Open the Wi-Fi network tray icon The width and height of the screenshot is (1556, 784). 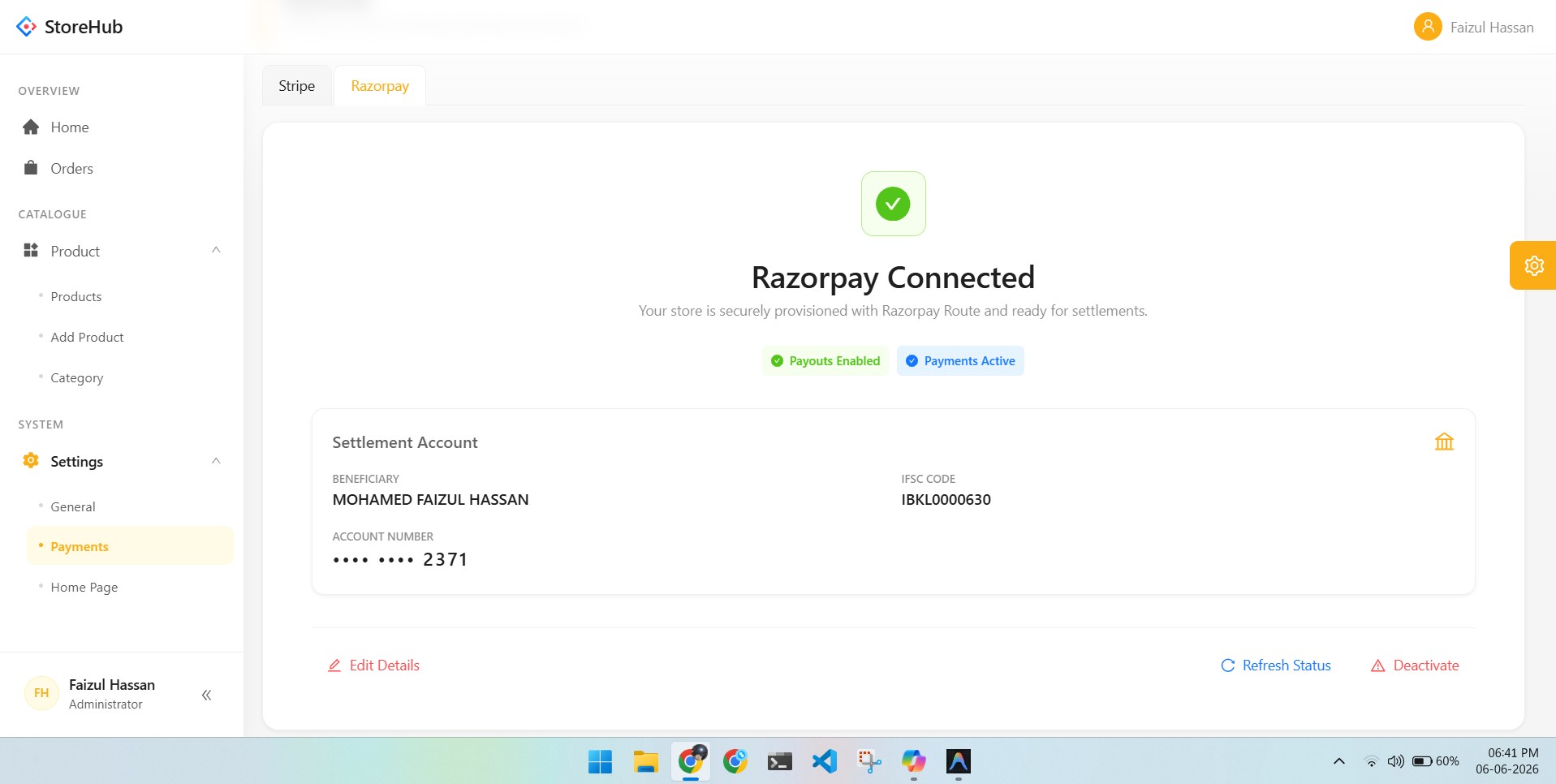(x=1371, y=761)
